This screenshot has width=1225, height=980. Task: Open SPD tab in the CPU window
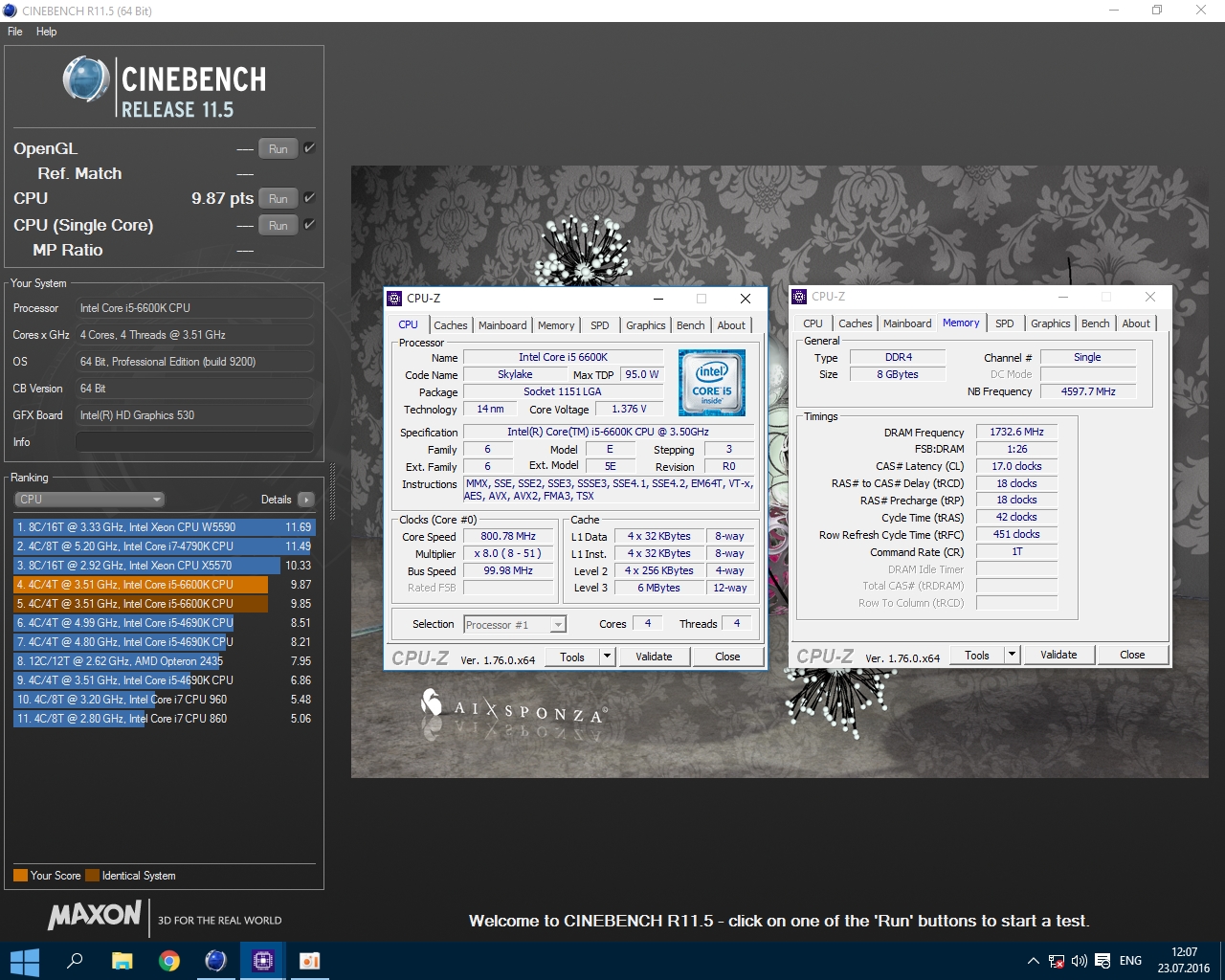(600, 325)
